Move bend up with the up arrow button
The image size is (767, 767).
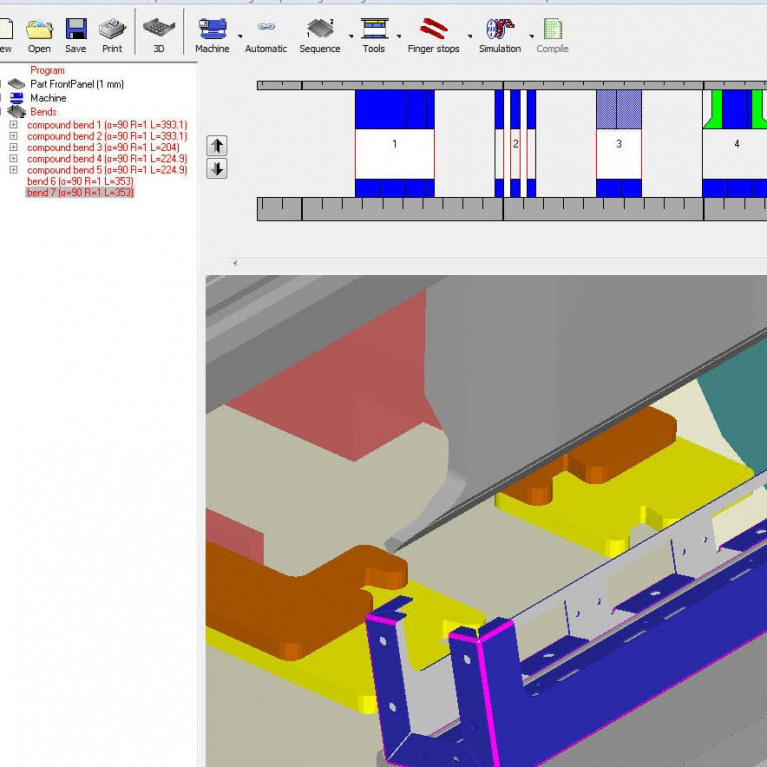coord(216,146)
